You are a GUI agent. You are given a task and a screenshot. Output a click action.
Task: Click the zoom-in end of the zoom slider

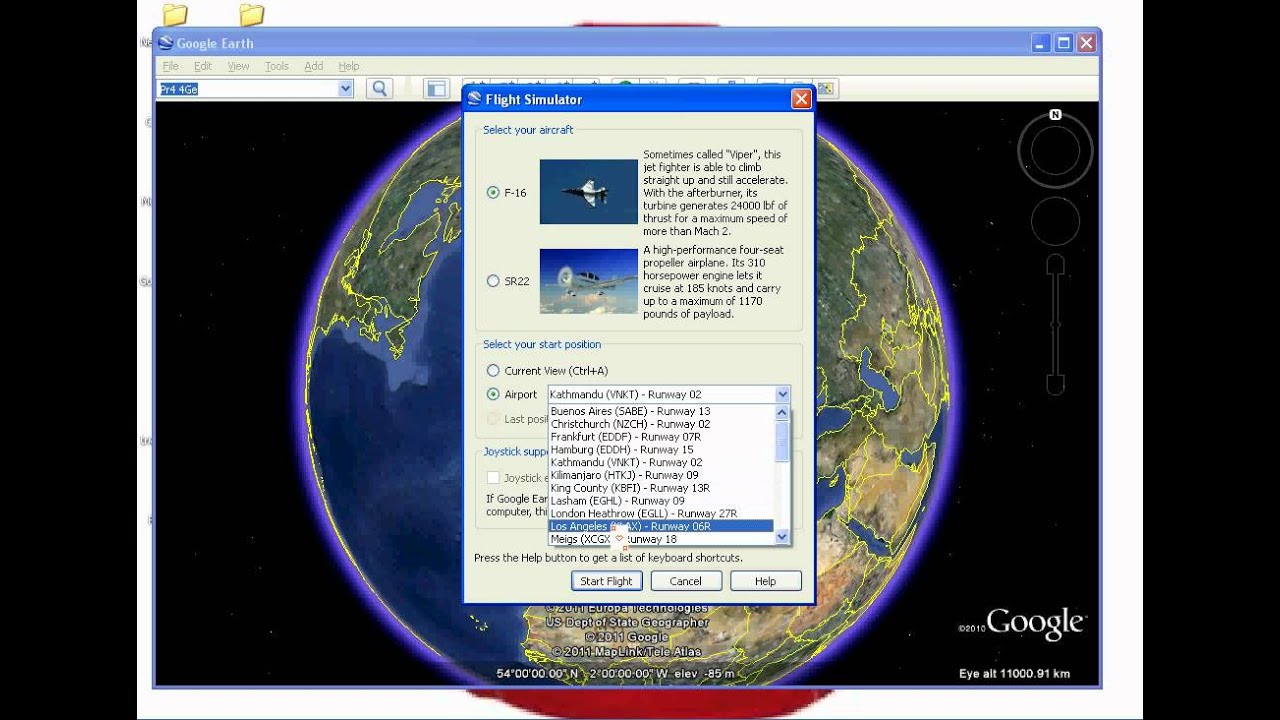[x=1055, y=265]
